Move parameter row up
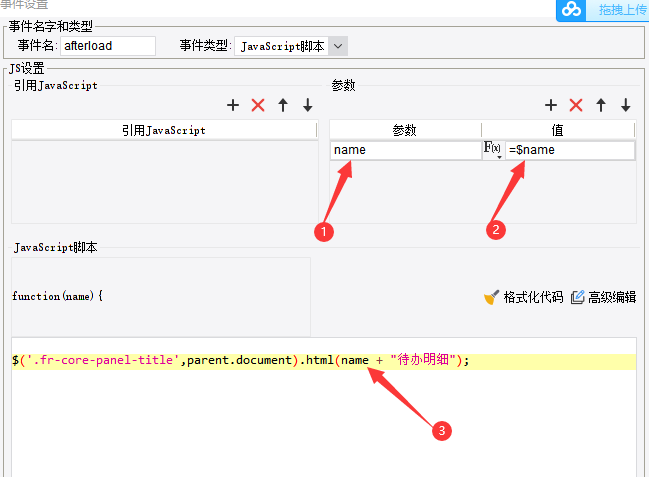Screen dimensions: 649x477 click(x=601, y=105)
